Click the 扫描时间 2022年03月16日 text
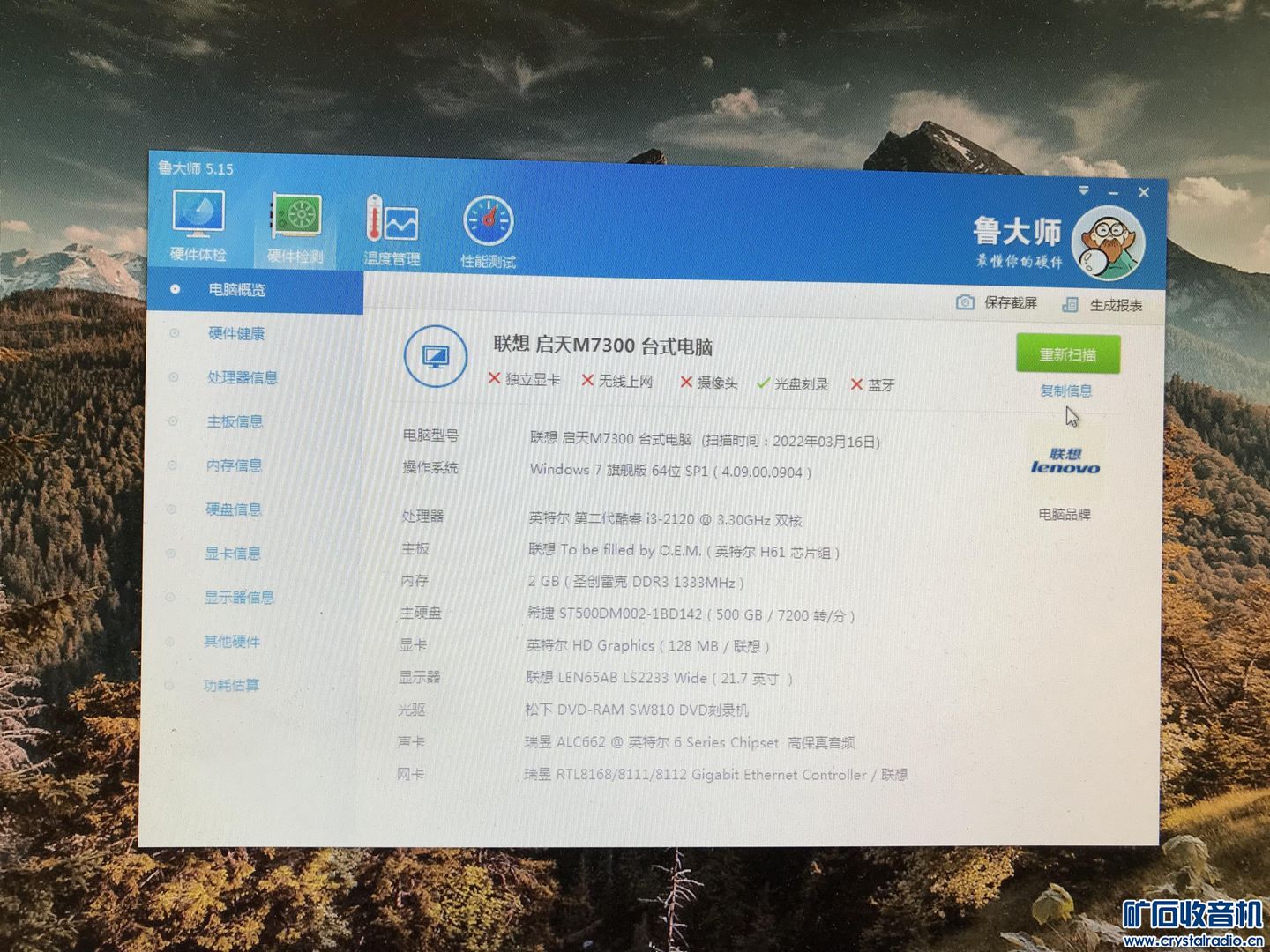The width and height of the screenshot is (1270, 952). point(791,441)
